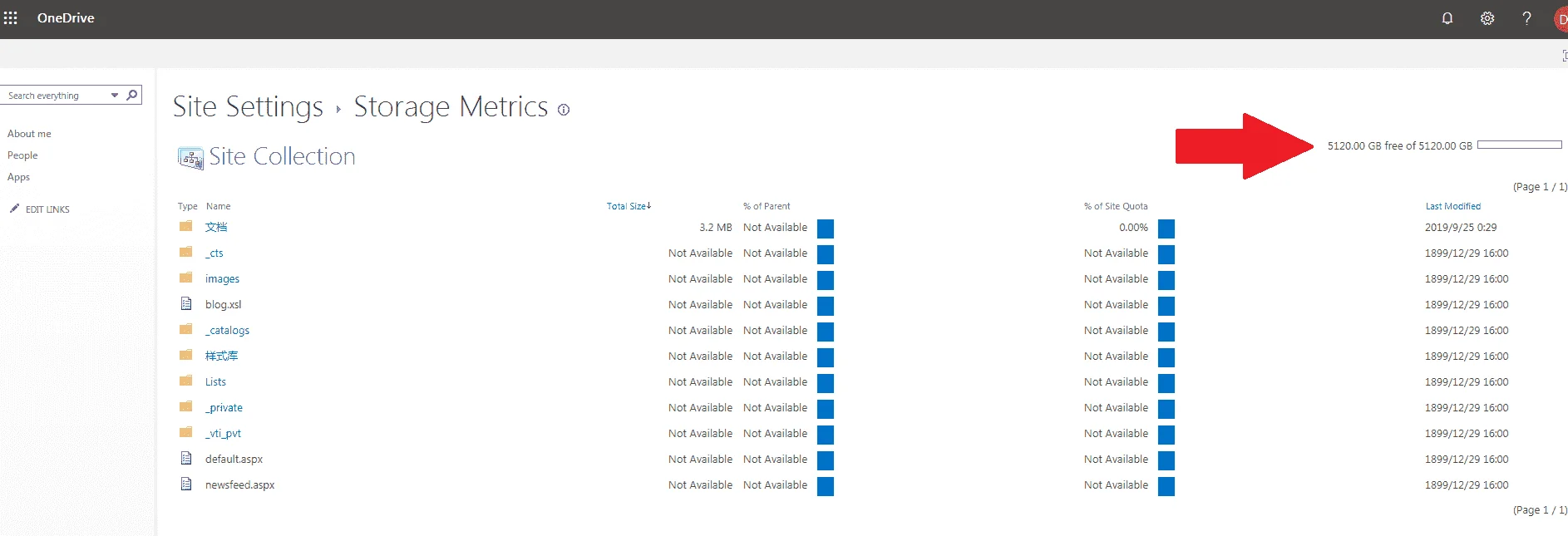The height and width of the screenshot is (536, 1568).
Task: Click folder icon of Lists row
Action: 186,381
